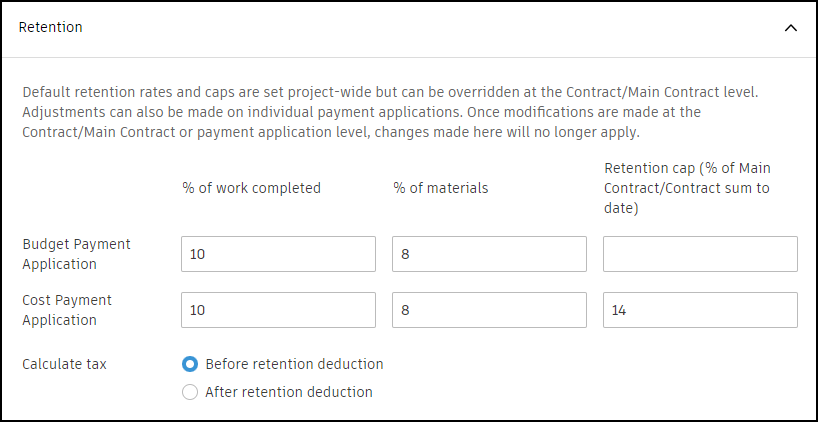818x422 pixels.
Task: Click Budget Payment Application materials percentage field
Action: [x=489, y=254]
